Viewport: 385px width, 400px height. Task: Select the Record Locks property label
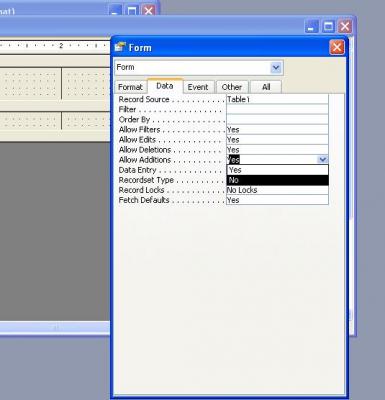142,190
